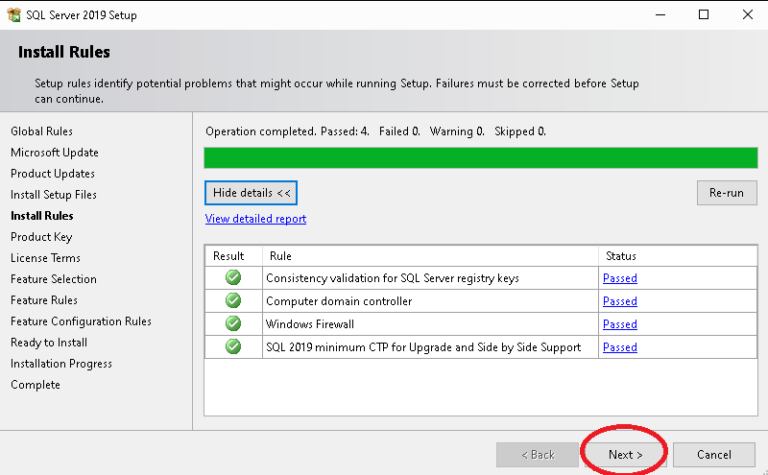Click the green completed progress bar
The image size is (768, 475).
tap(480, 158)
